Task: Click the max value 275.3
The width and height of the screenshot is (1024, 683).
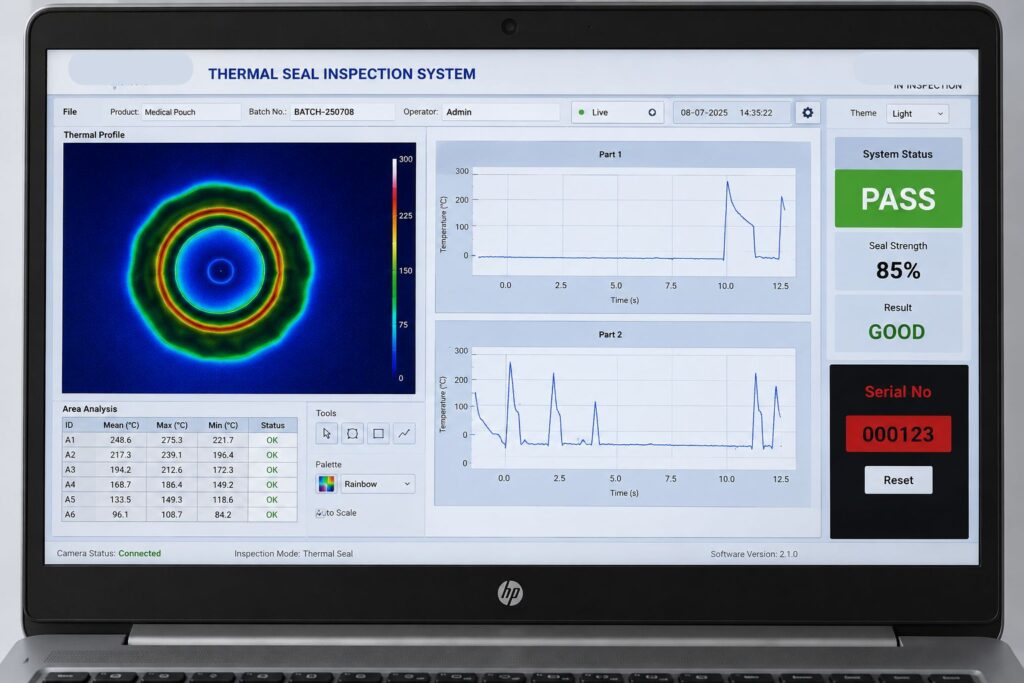Action: (172, 440)
